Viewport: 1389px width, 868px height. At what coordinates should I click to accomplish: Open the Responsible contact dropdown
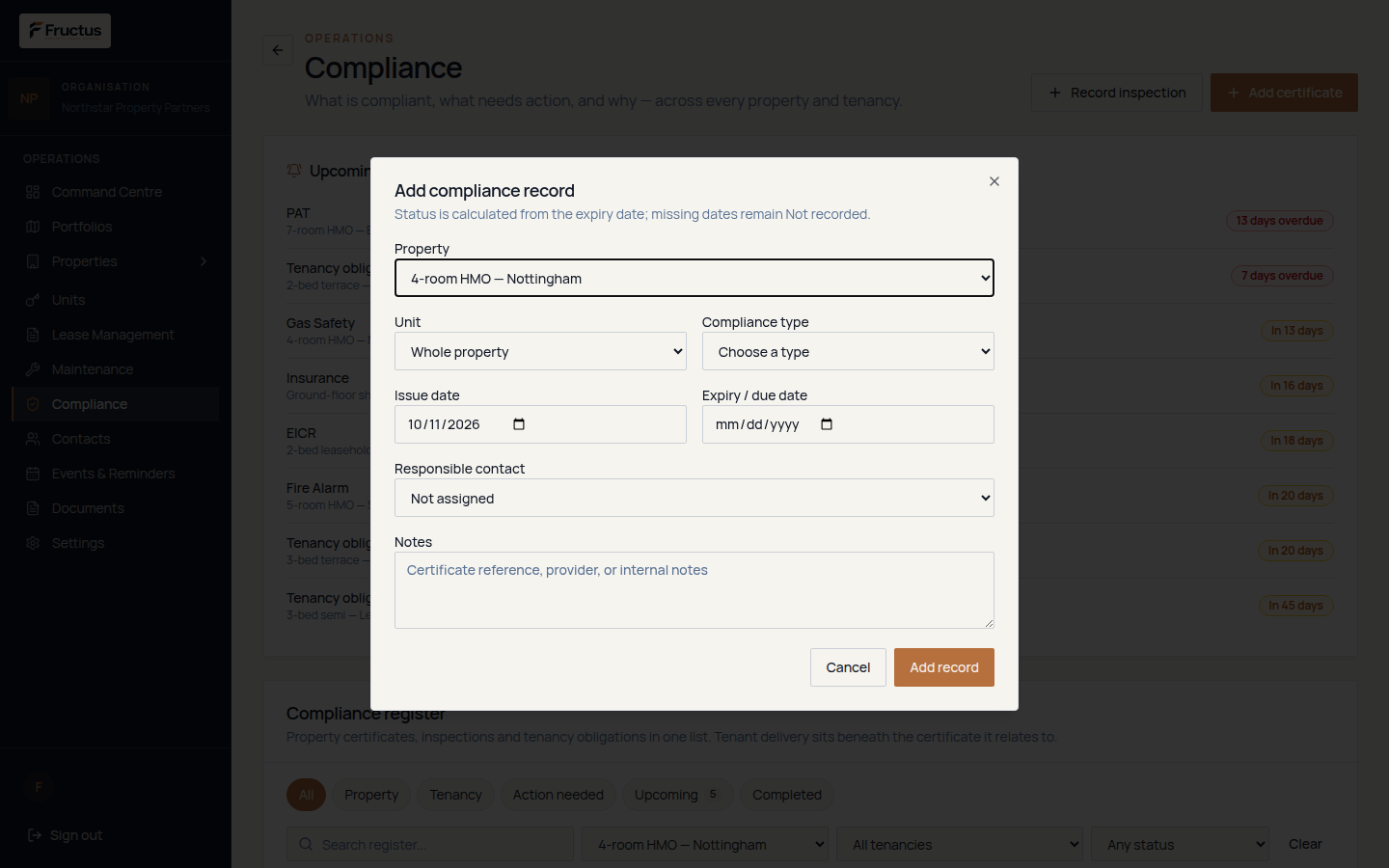pyautogui.click(x=694, y=498)
